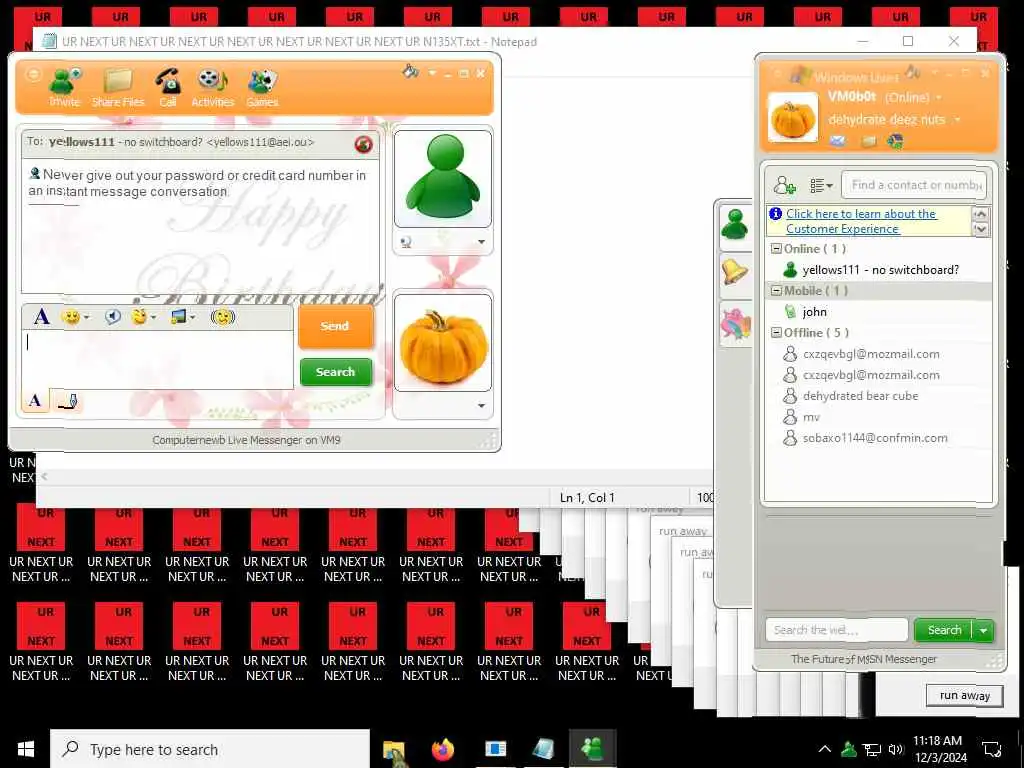The image size is (1024, 768).
Task: Open the contact list view options dropdown
Action: (821, 185)
